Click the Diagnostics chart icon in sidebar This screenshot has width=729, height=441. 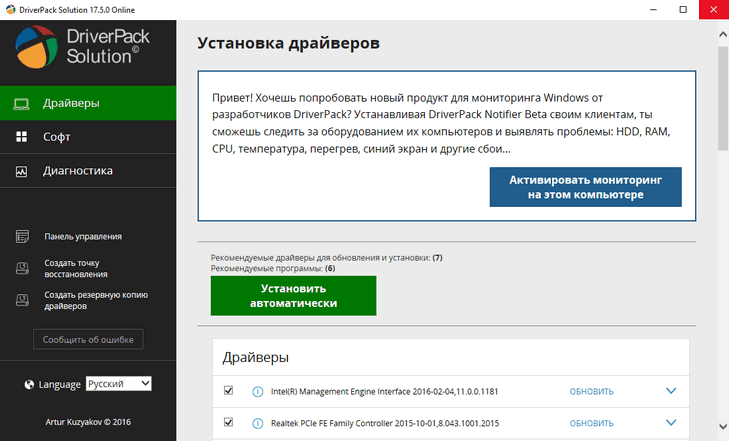(21, 171)
